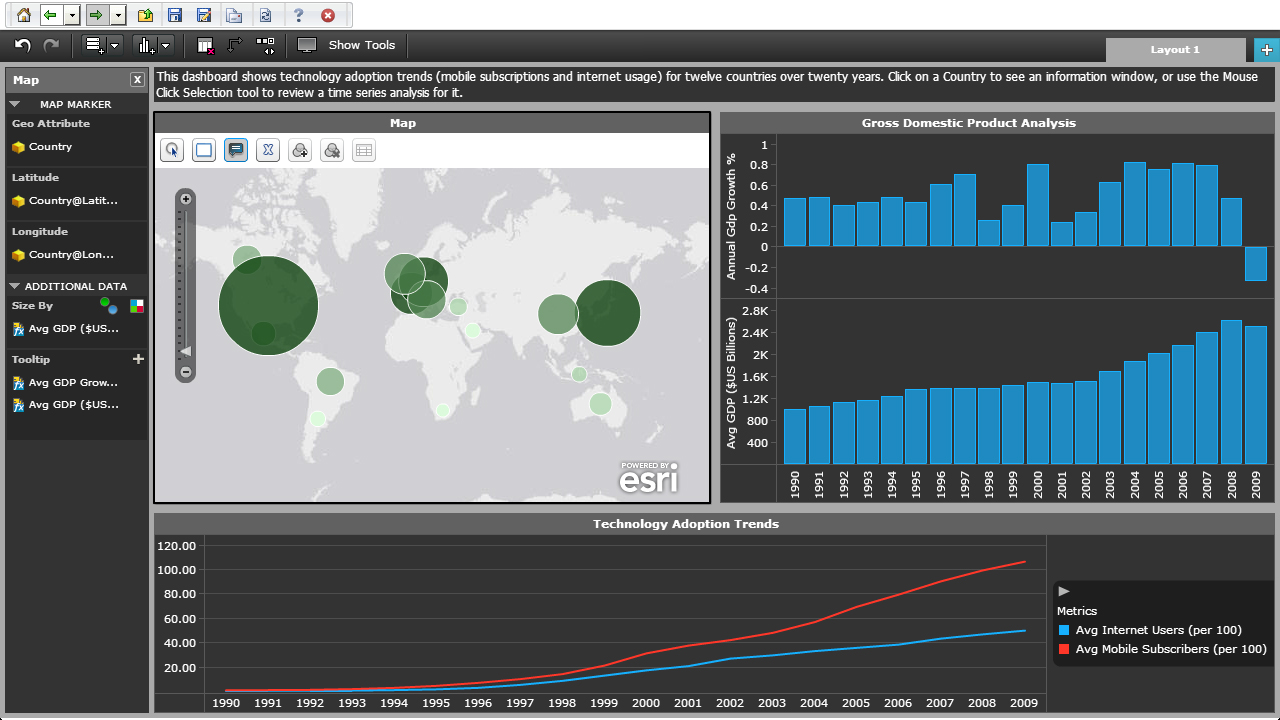The width and height of the screenshot is (1280, 720).
Task: Click the Australia bubble on map
Action: [600, 404]
